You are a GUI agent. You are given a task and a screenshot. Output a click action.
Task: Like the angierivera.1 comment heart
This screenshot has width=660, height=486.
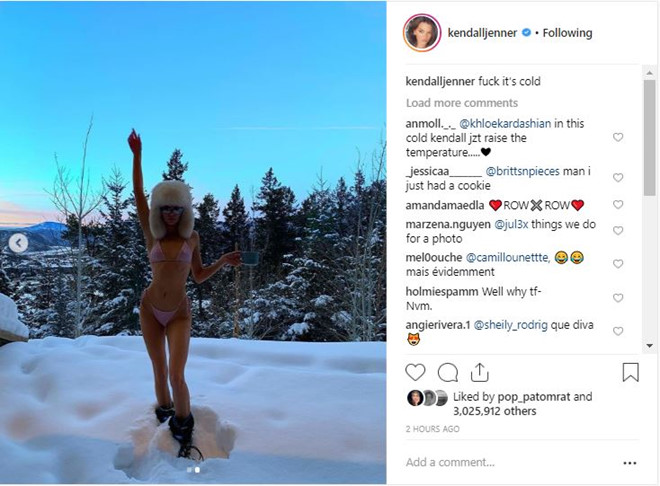[617, 331]
